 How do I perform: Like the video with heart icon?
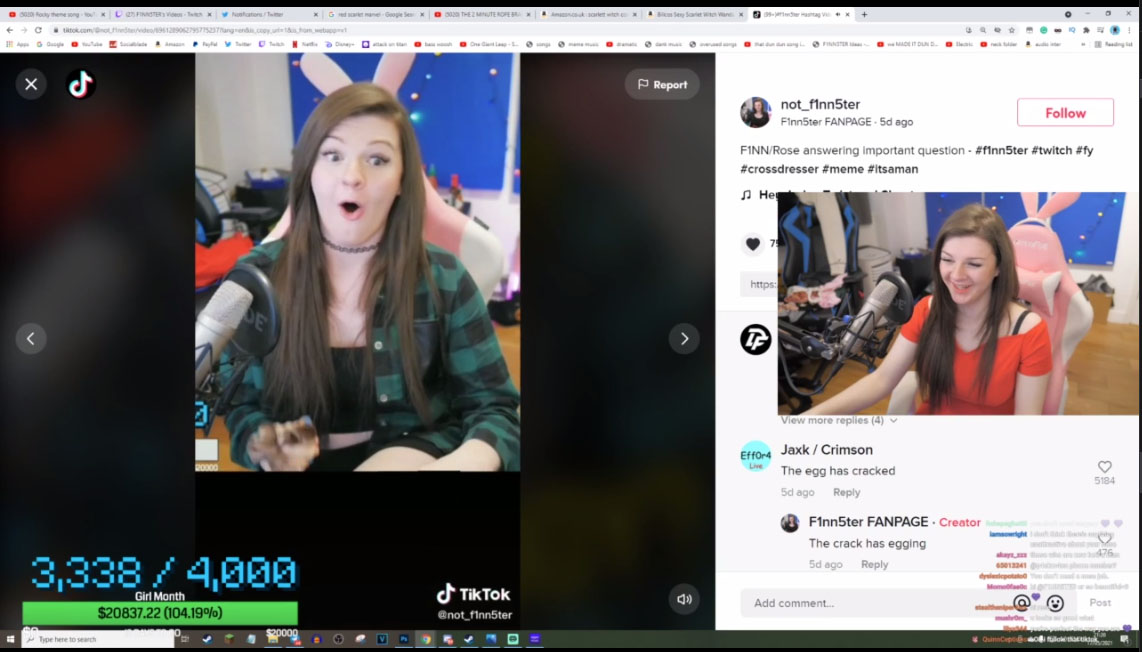(x=752, y=244)
